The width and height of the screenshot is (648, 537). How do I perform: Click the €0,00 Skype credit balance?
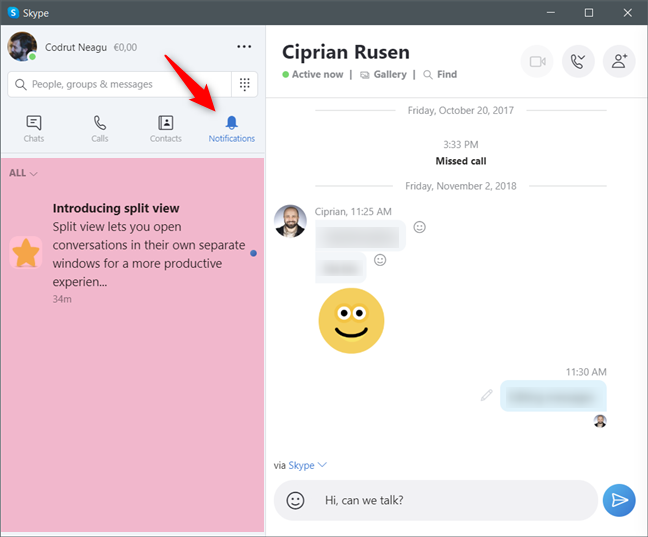[x=125, y=48]
